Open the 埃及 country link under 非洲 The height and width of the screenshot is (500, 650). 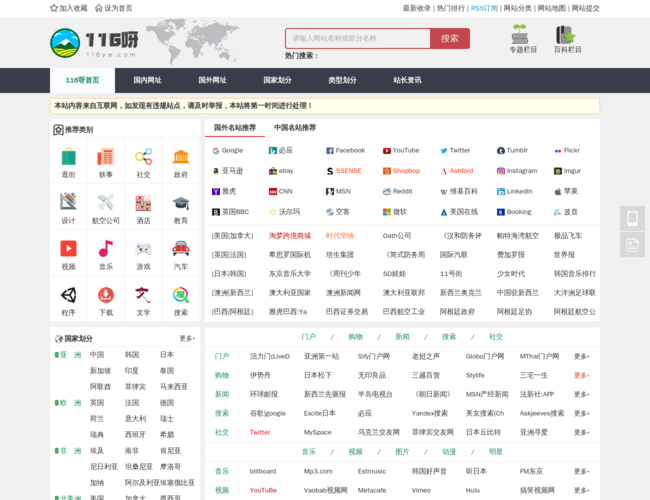point(97,451)
